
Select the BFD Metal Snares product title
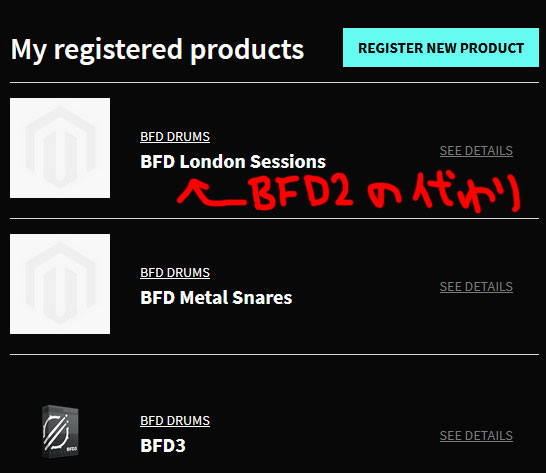tap(216, 298)
